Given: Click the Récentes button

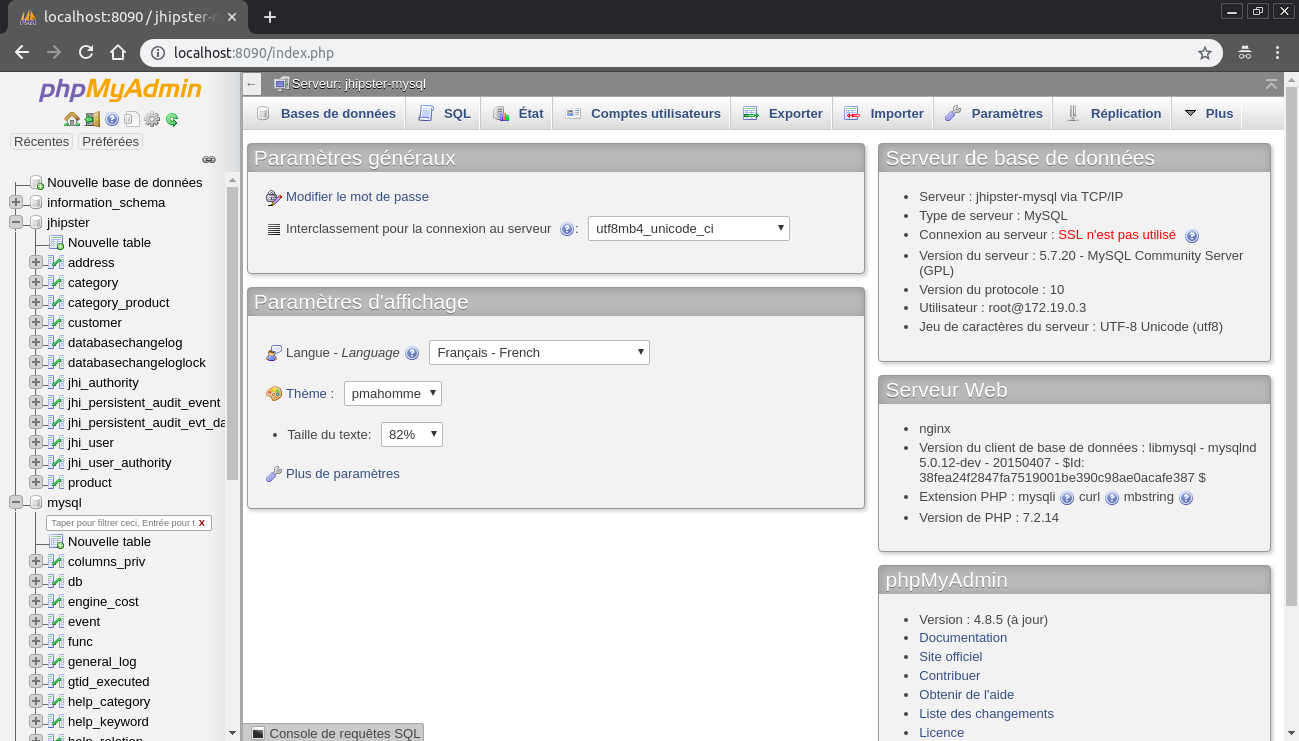Looking at the screenshot, I should click(42, 142).
